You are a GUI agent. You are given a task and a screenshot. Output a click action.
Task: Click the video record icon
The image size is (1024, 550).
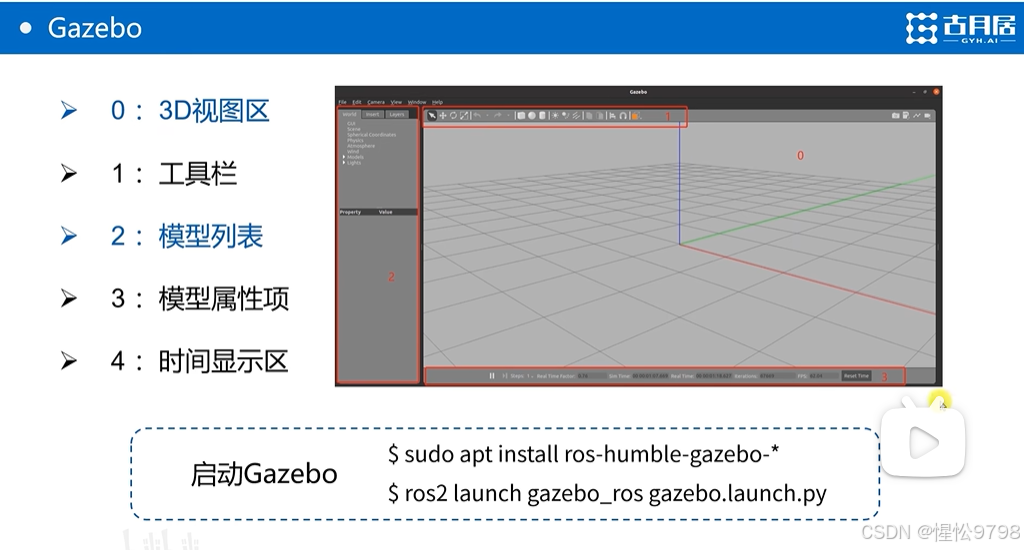point(927,116)
